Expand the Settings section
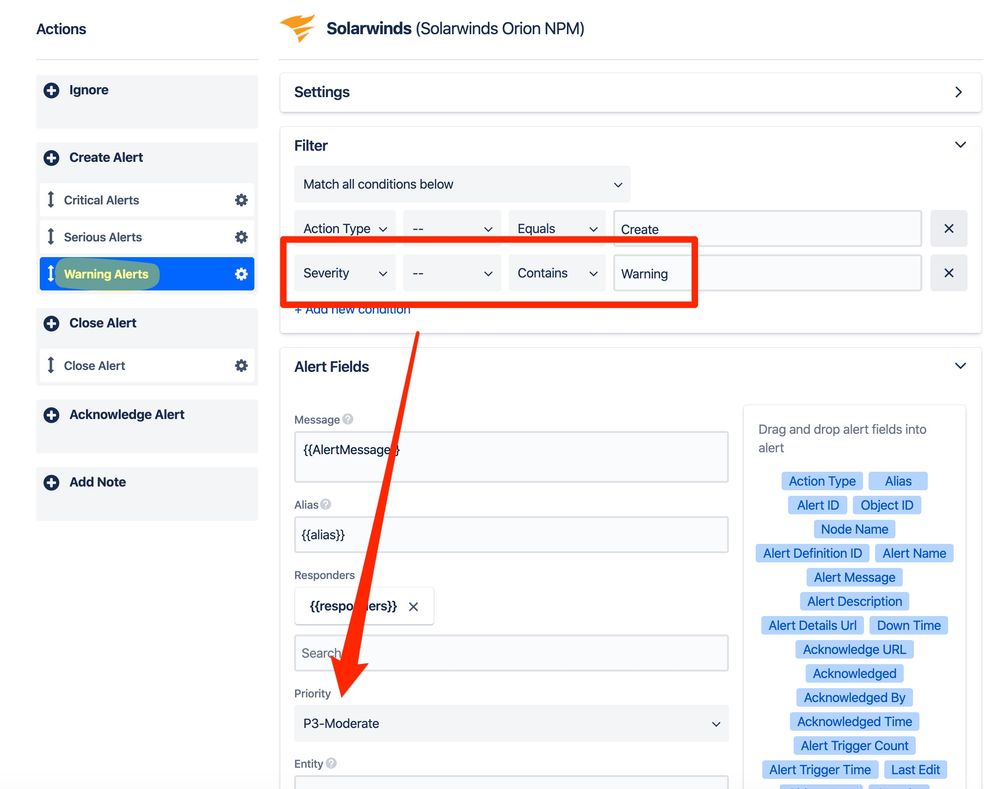This screenshot has width=999, height=789. [959, 92]
